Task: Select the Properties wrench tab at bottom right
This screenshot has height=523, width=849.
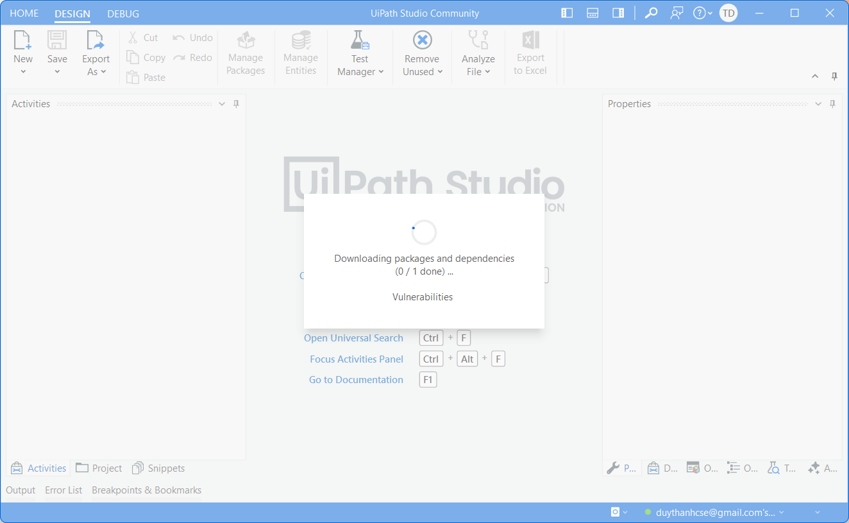Action: 622,468
